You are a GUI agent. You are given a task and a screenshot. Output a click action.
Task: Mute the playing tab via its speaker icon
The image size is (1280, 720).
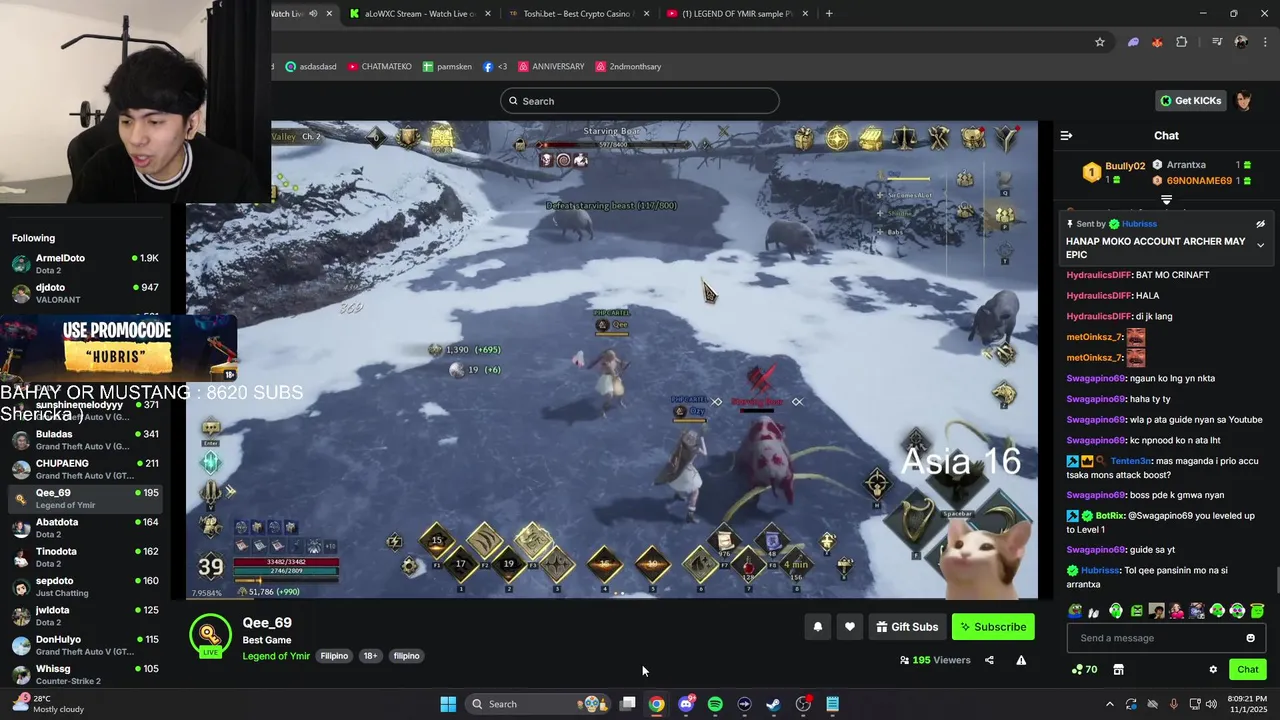click(x=313, y=13)
